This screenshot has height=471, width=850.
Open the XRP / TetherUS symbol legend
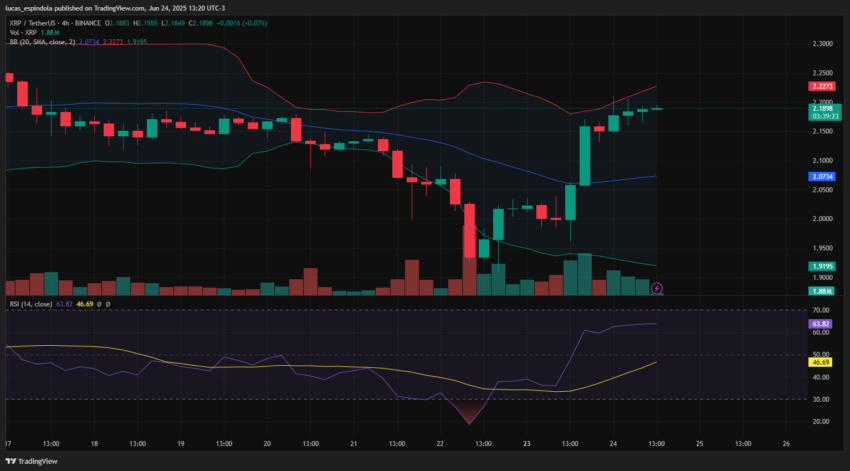[55, 23]
